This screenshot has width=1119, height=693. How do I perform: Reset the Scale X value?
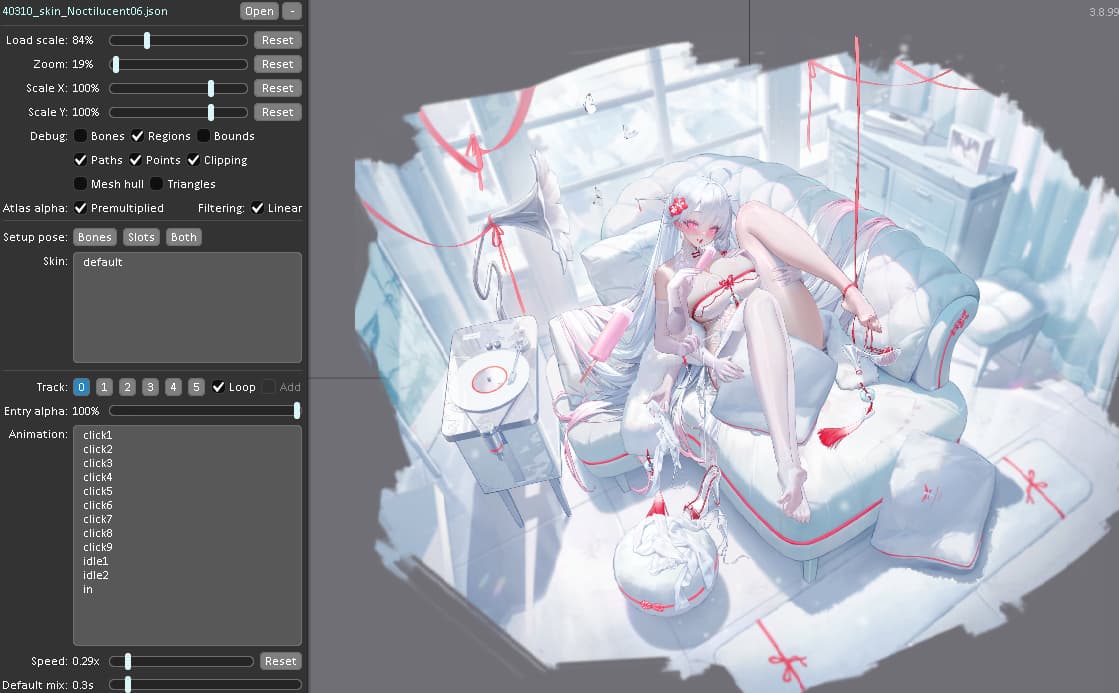[x=278, y=88]
